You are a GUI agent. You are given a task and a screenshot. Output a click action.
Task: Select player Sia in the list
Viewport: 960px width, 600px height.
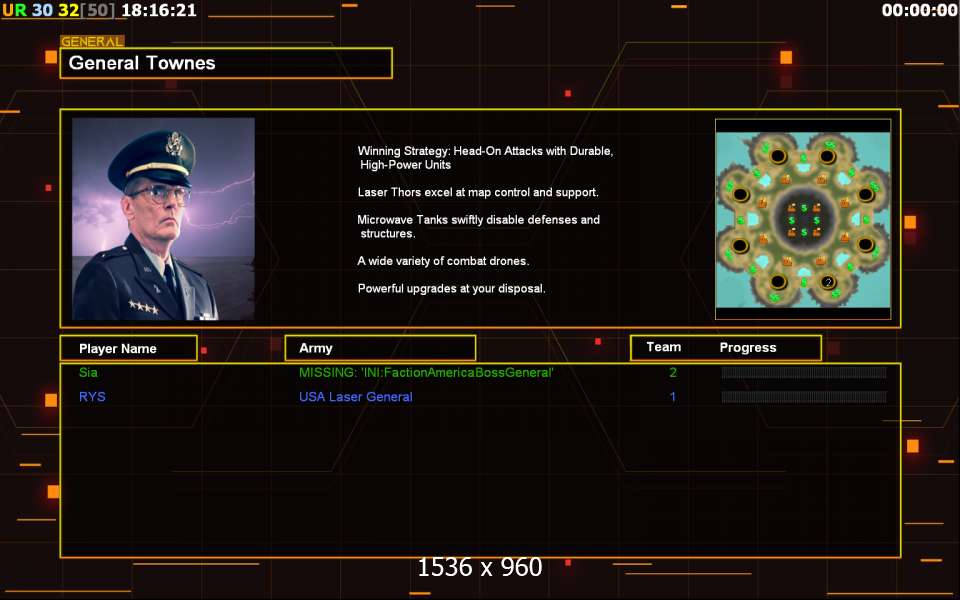(x=88, y=372)
